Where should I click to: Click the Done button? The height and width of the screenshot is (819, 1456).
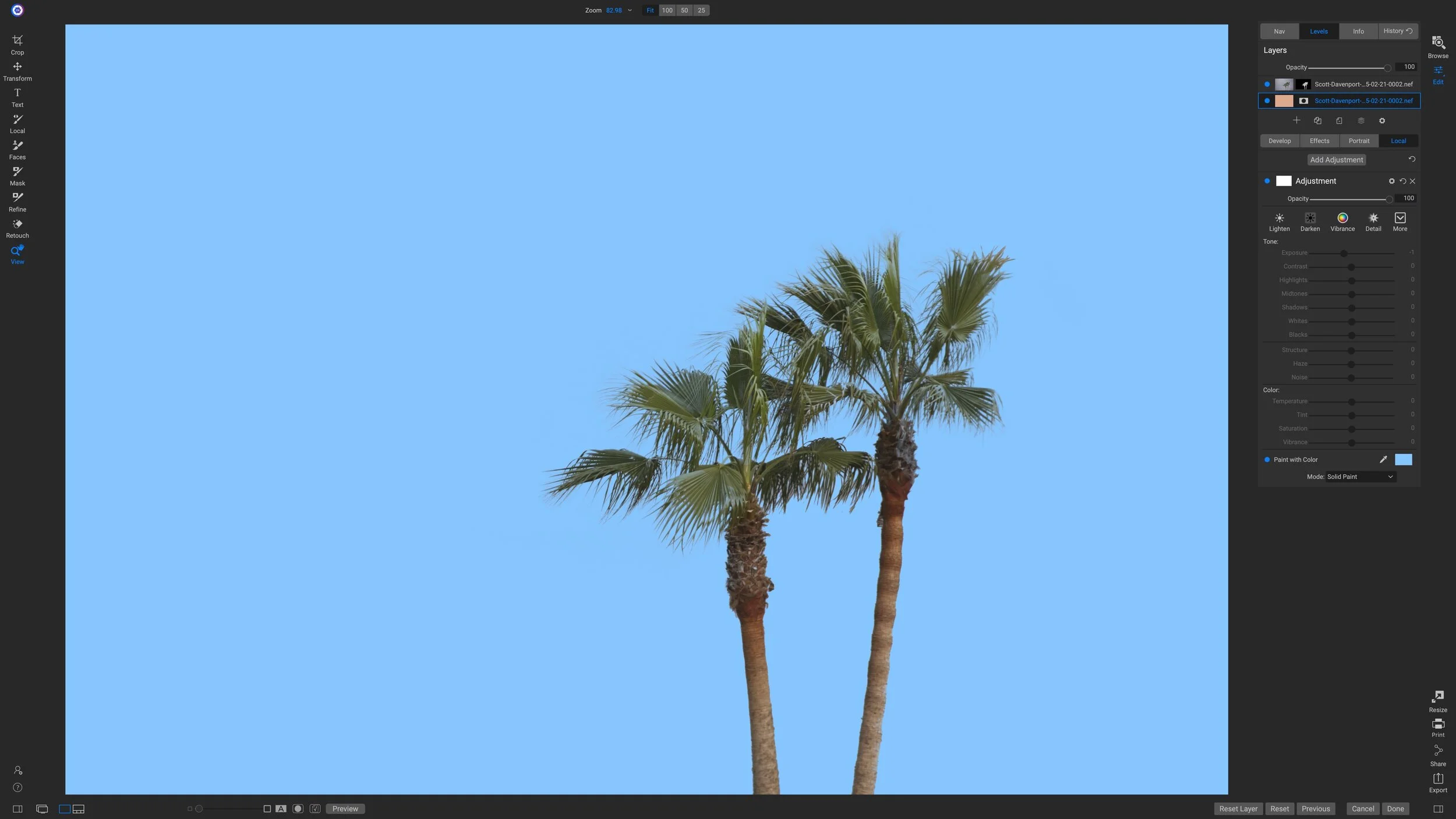1396,809
